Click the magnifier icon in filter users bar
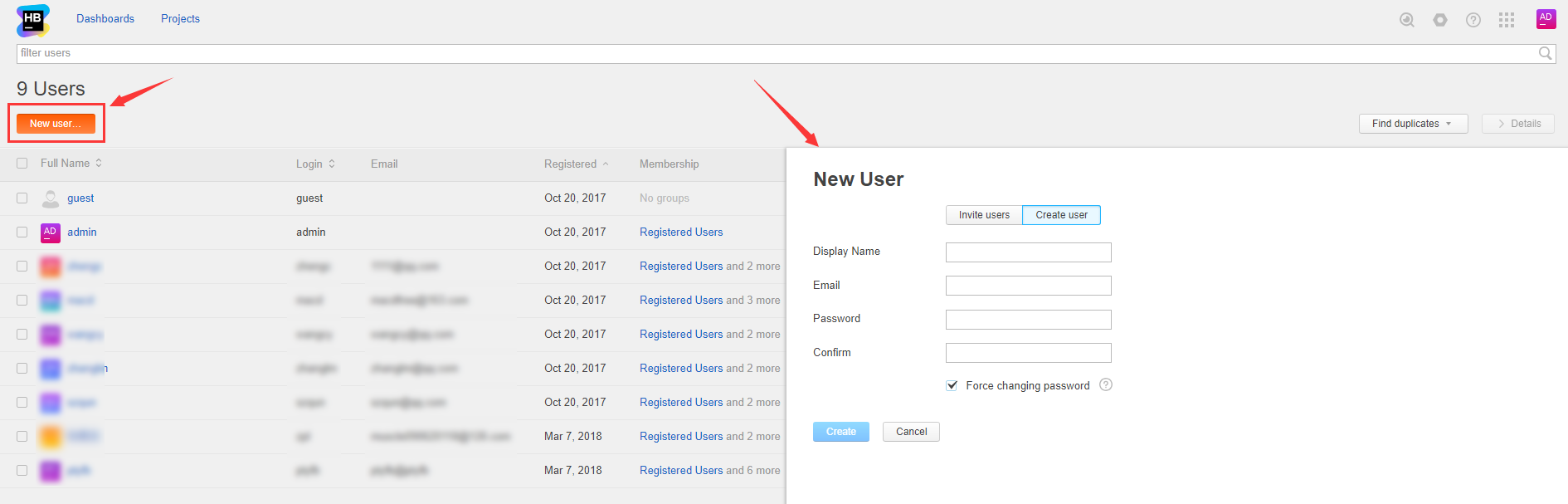Viewport: 1568px width, 504px height. tap(1545, 53)
